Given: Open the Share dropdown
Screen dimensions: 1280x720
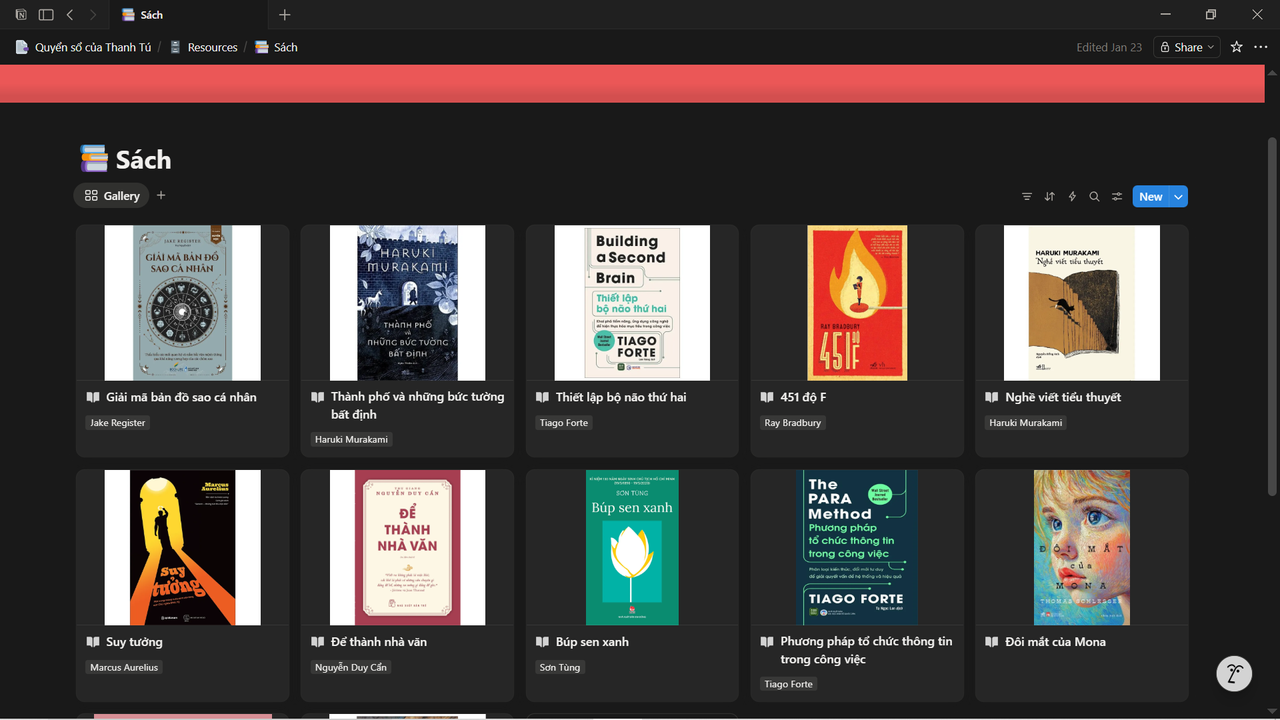Looking at the screenshot, I should [1187, 47].
